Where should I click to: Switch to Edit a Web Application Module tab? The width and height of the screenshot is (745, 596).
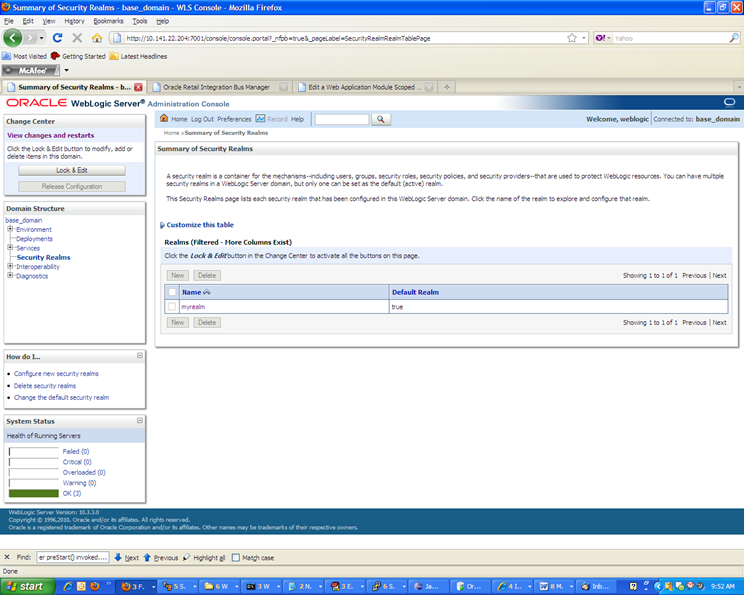(364, 87)
